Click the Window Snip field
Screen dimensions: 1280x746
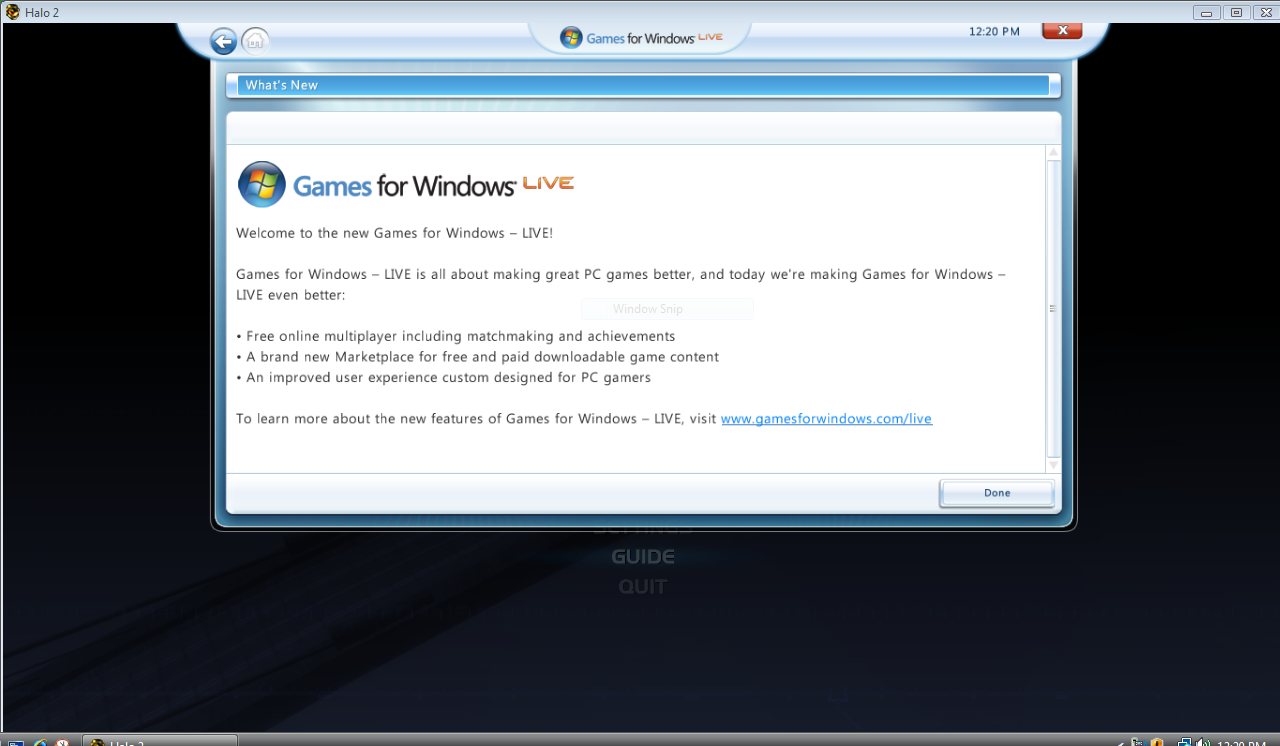[667, 308]
